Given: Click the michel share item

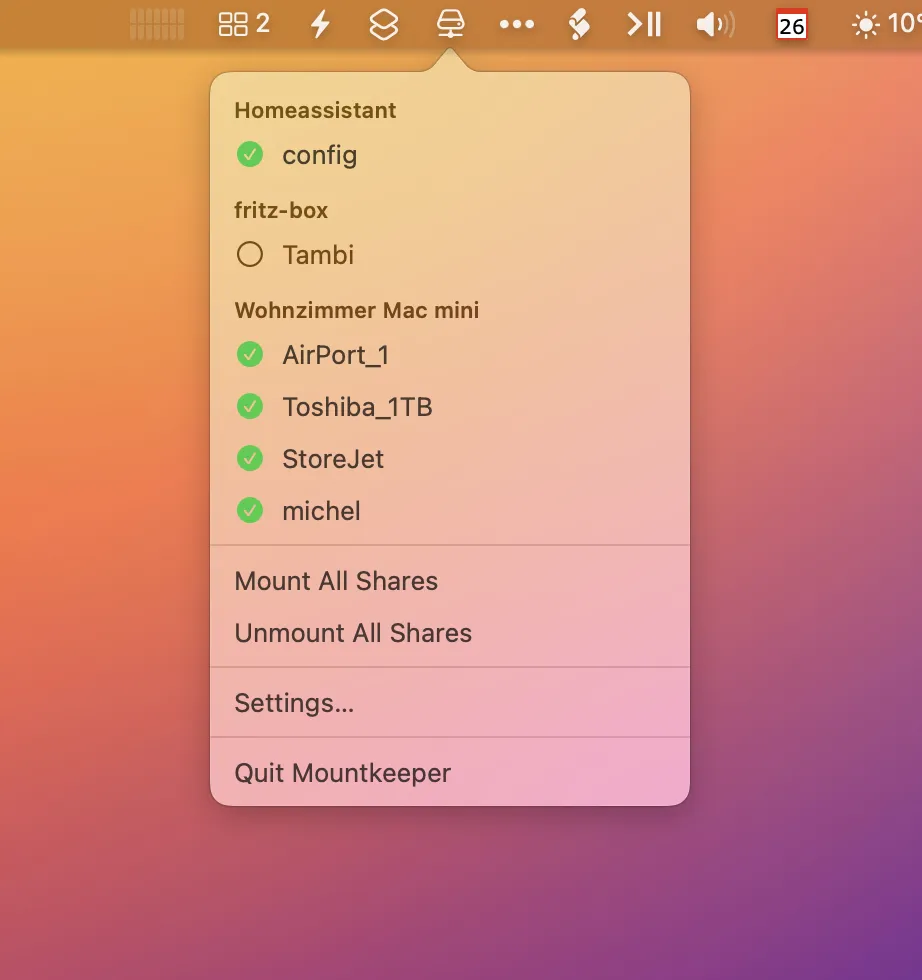Looking at the screenshot, I should 321,511.
